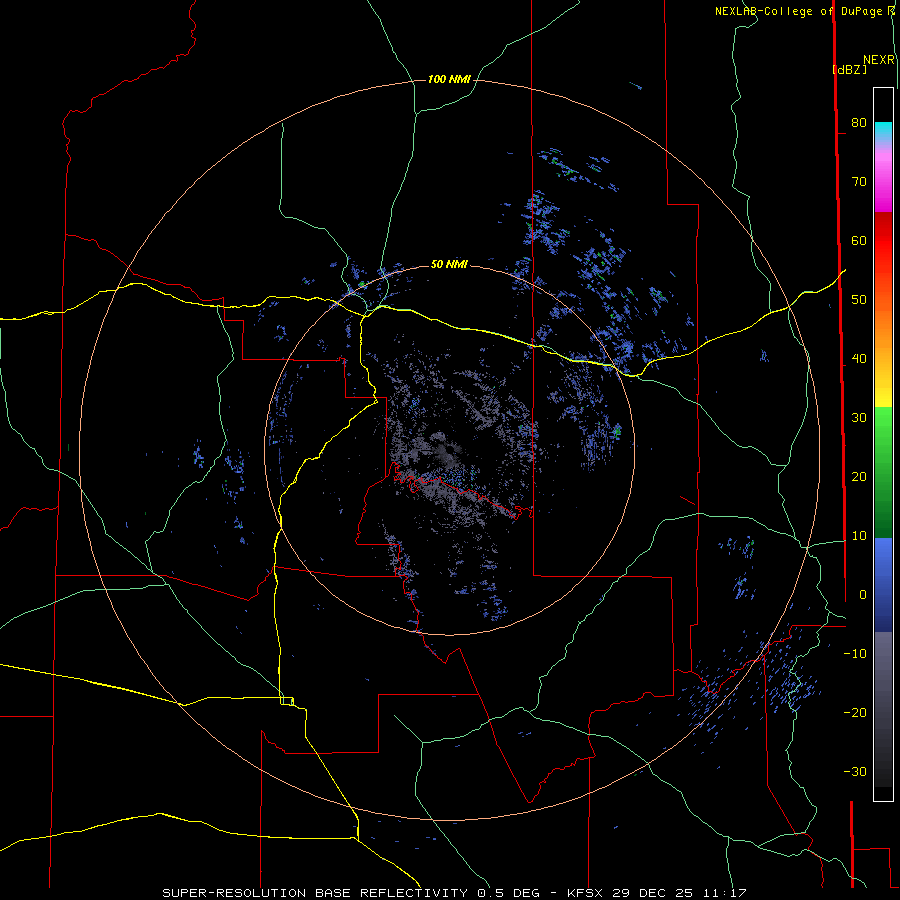Click the [dBZ] unit label
The width and height of the screenshot is (900, 900).
point(849,69)
